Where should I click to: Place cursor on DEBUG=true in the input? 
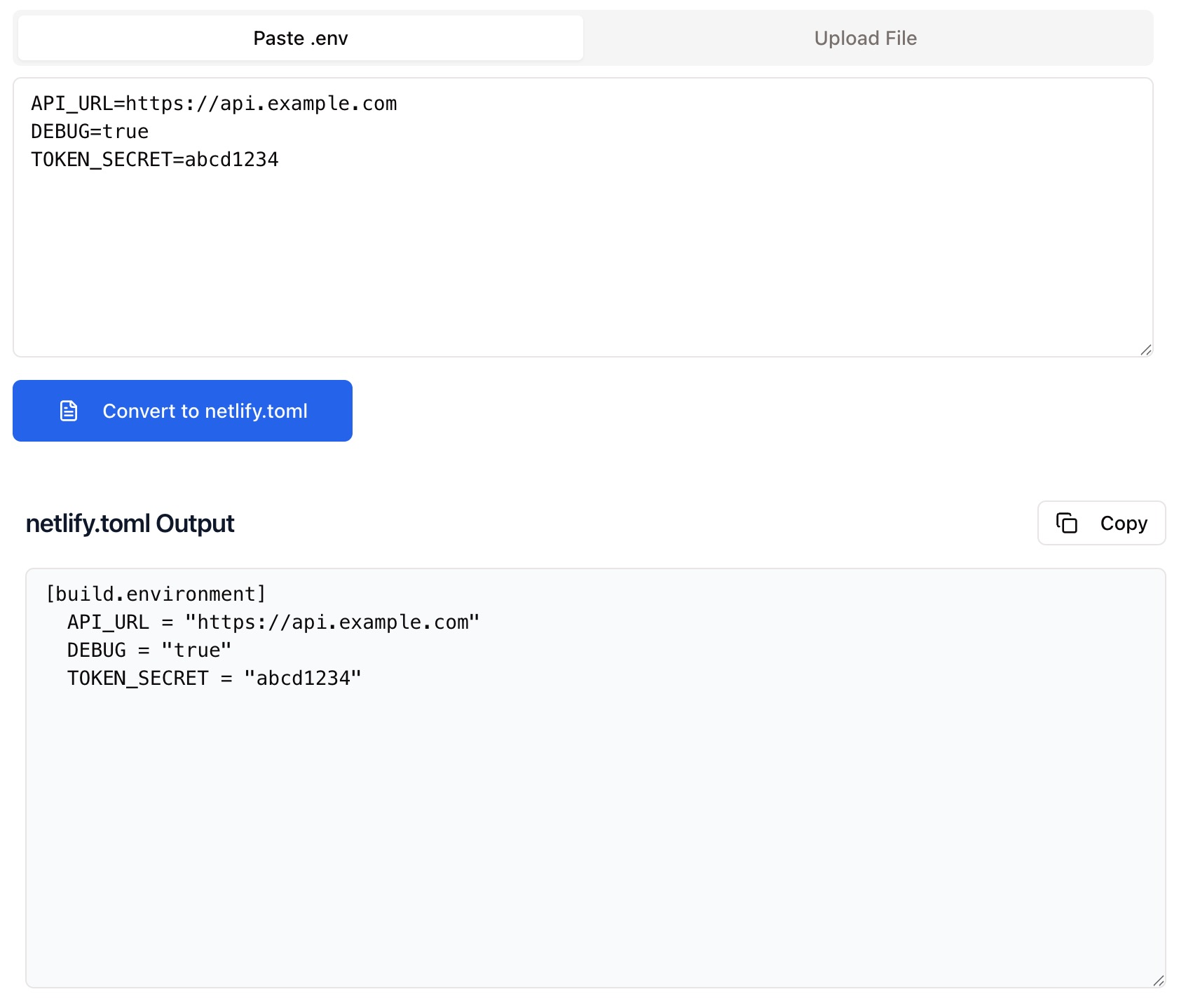click(x=90, y=132)
